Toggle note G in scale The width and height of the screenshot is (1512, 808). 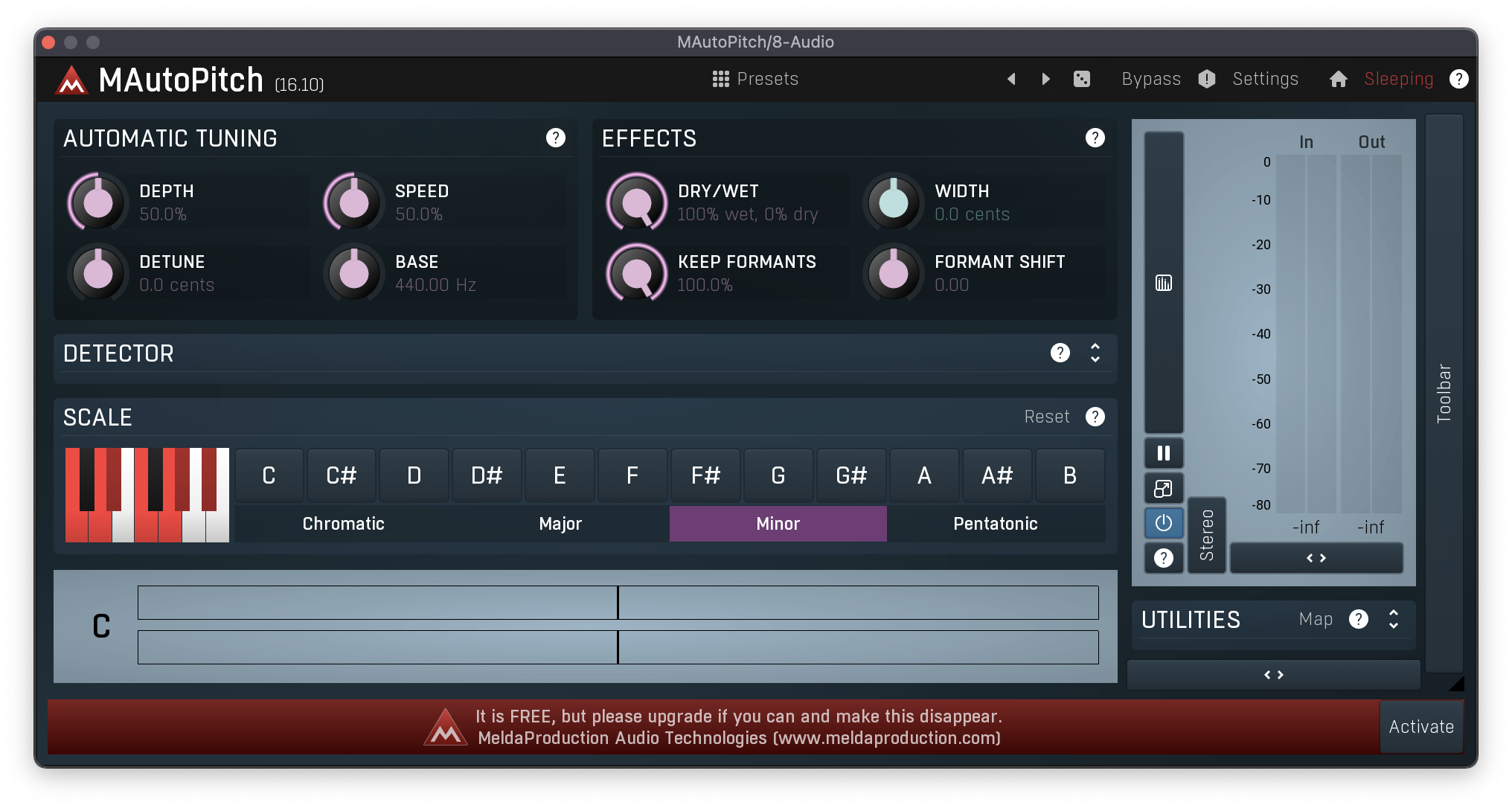coord(778,475)
